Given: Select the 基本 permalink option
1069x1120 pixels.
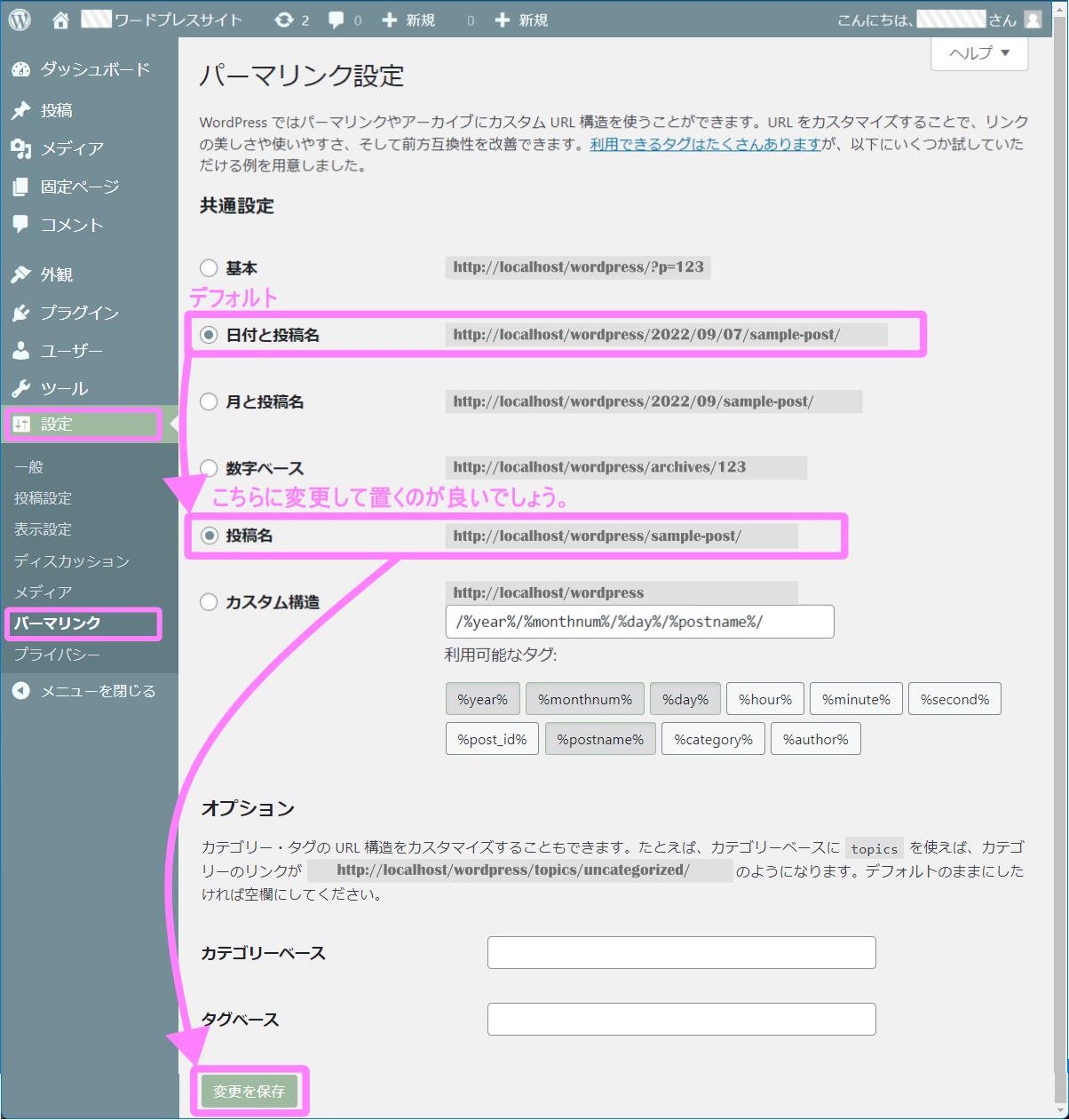Looking at the screenshot, I should 209,267.
